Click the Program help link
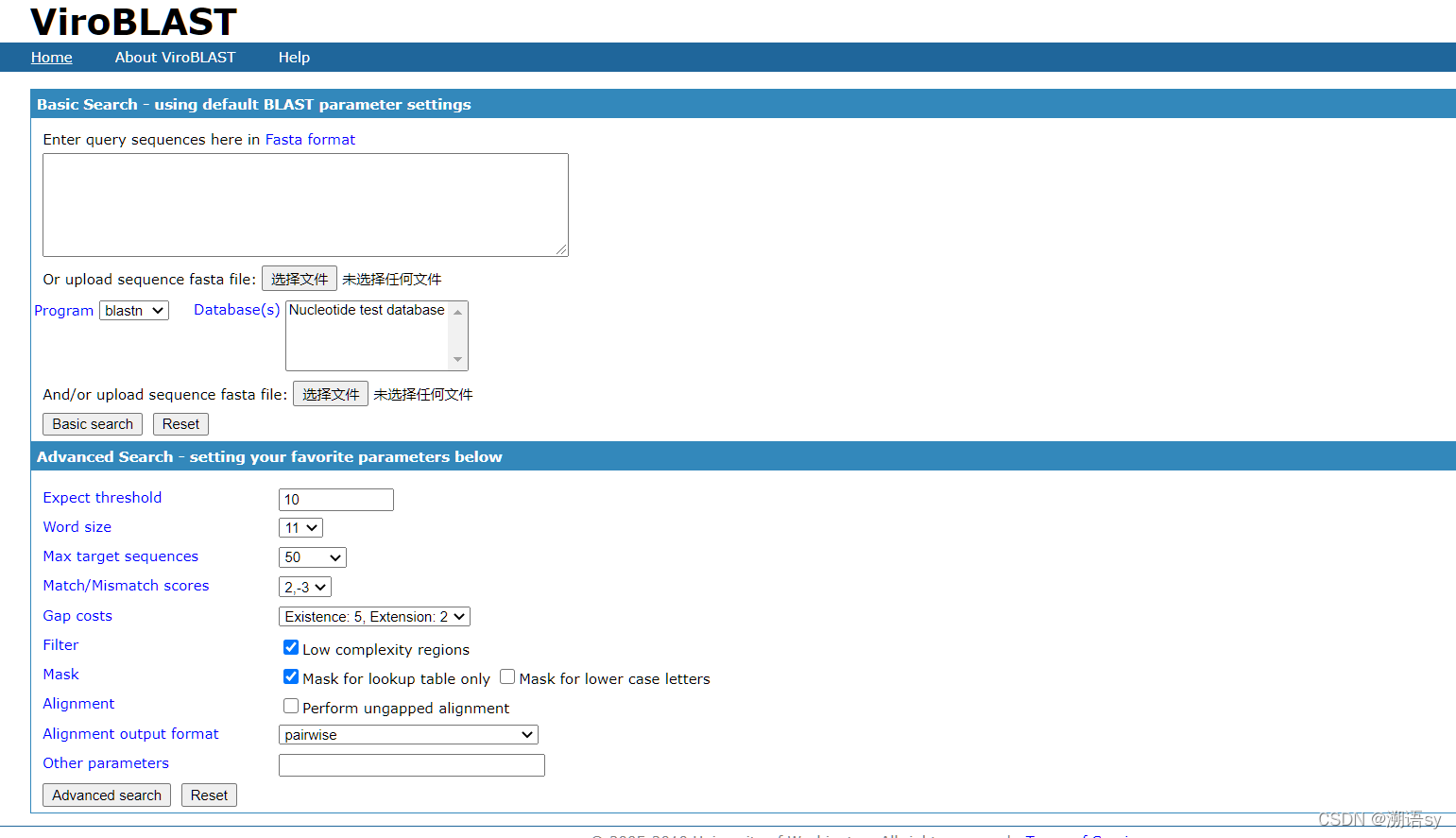Viewport: 1456px width, 838px height. click(63, 311)
